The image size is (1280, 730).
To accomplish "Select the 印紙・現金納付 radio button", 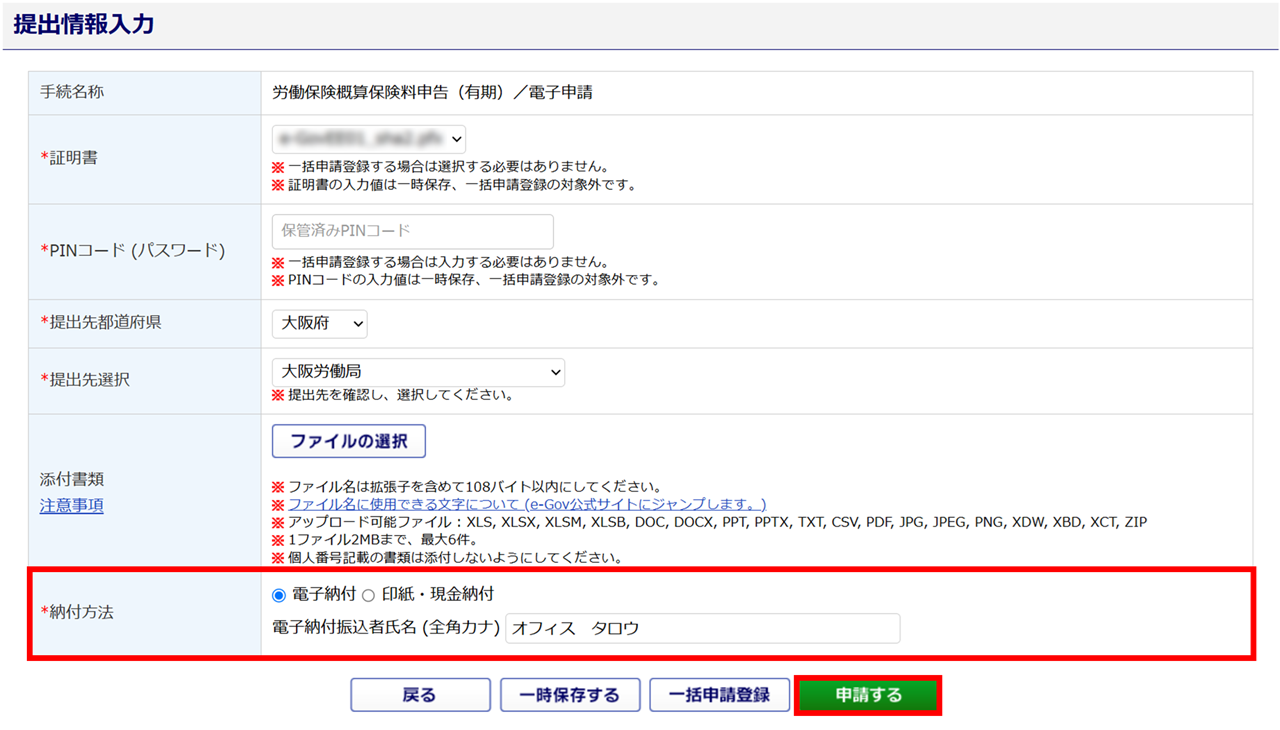I will [368, 595].
